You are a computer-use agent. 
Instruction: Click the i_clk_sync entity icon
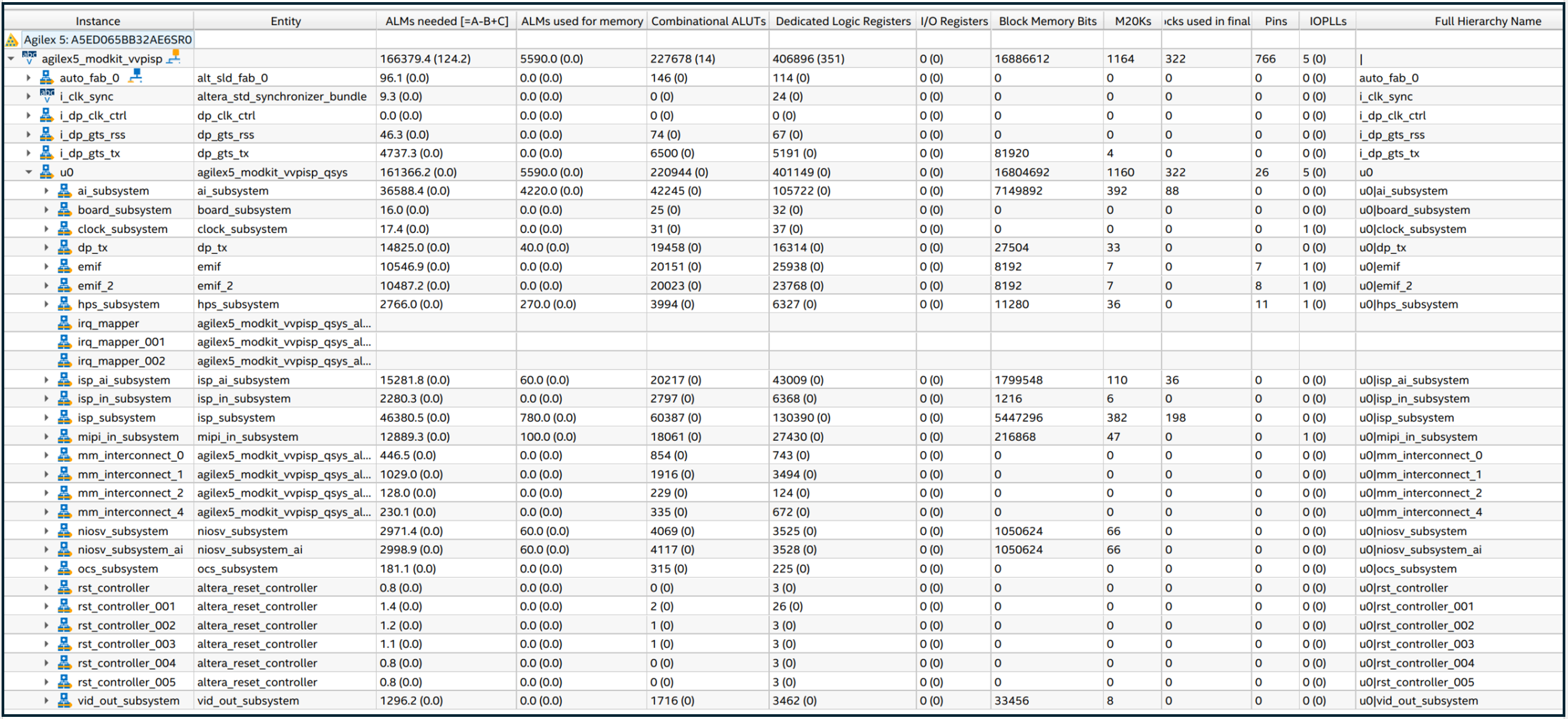click(47, 96)
